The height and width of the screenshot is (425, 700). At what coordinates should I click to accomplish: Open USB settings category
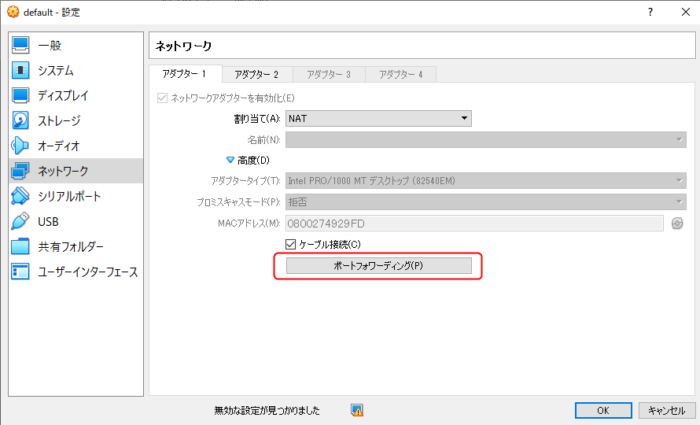click(76, 221)
